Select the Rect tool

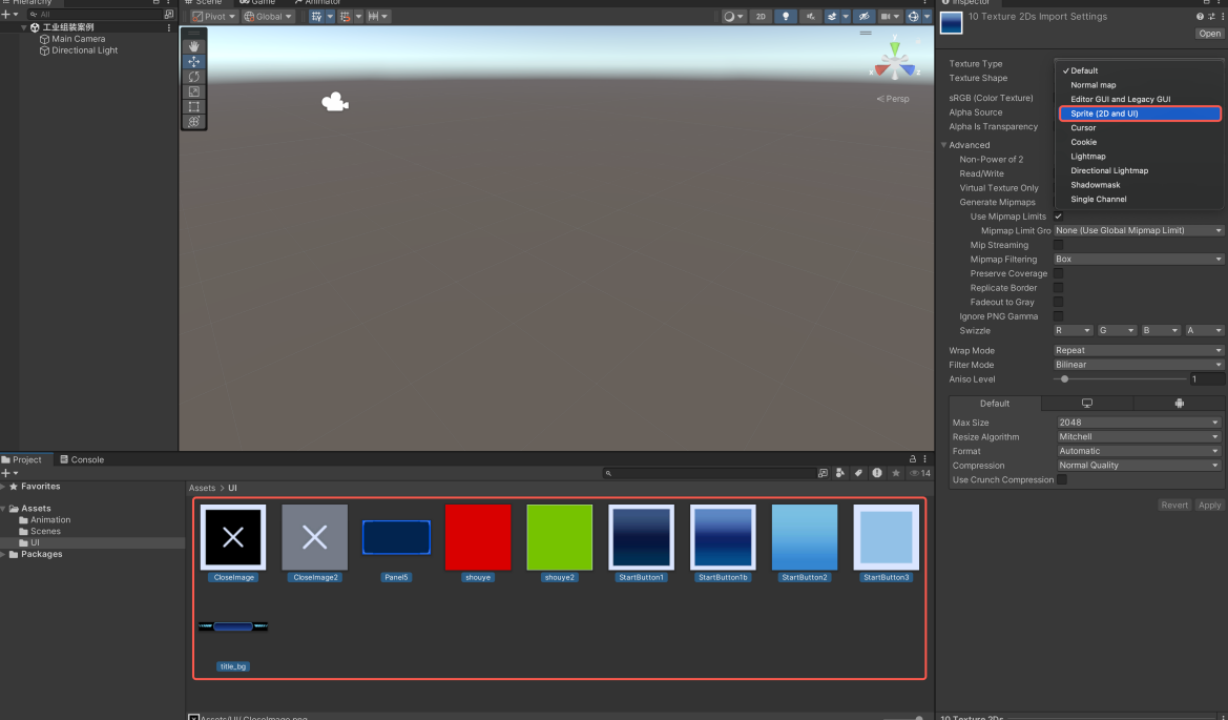point(194,107)
